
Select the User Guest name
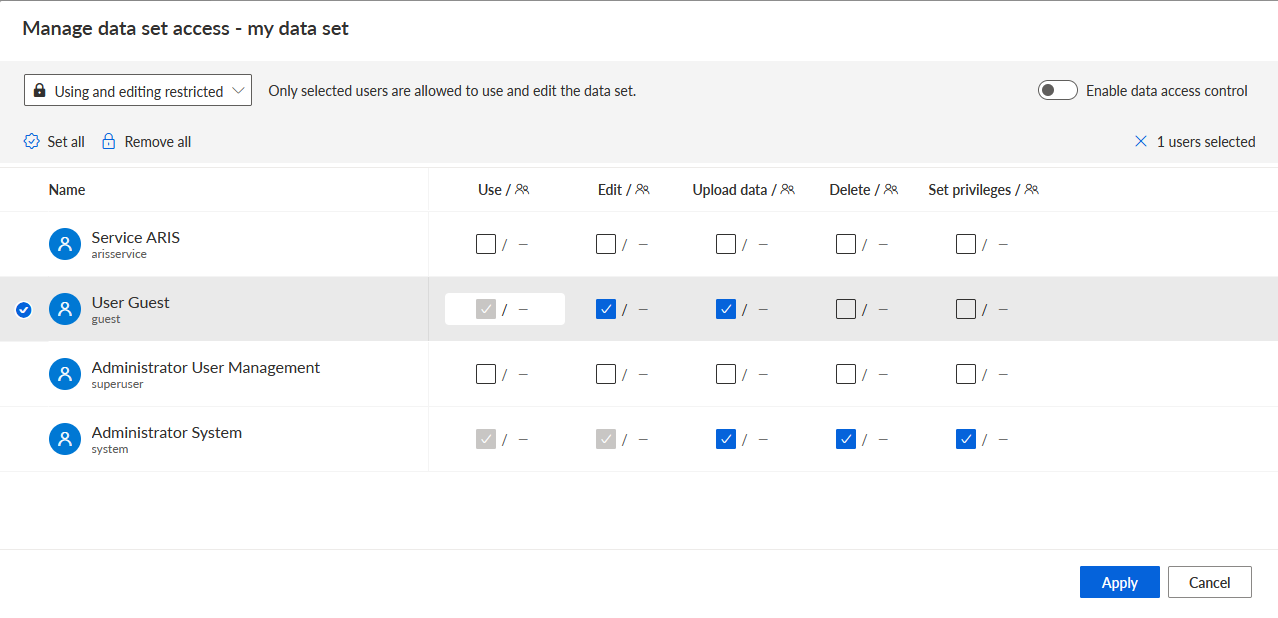pyautogui.click(x=131, y=303)
